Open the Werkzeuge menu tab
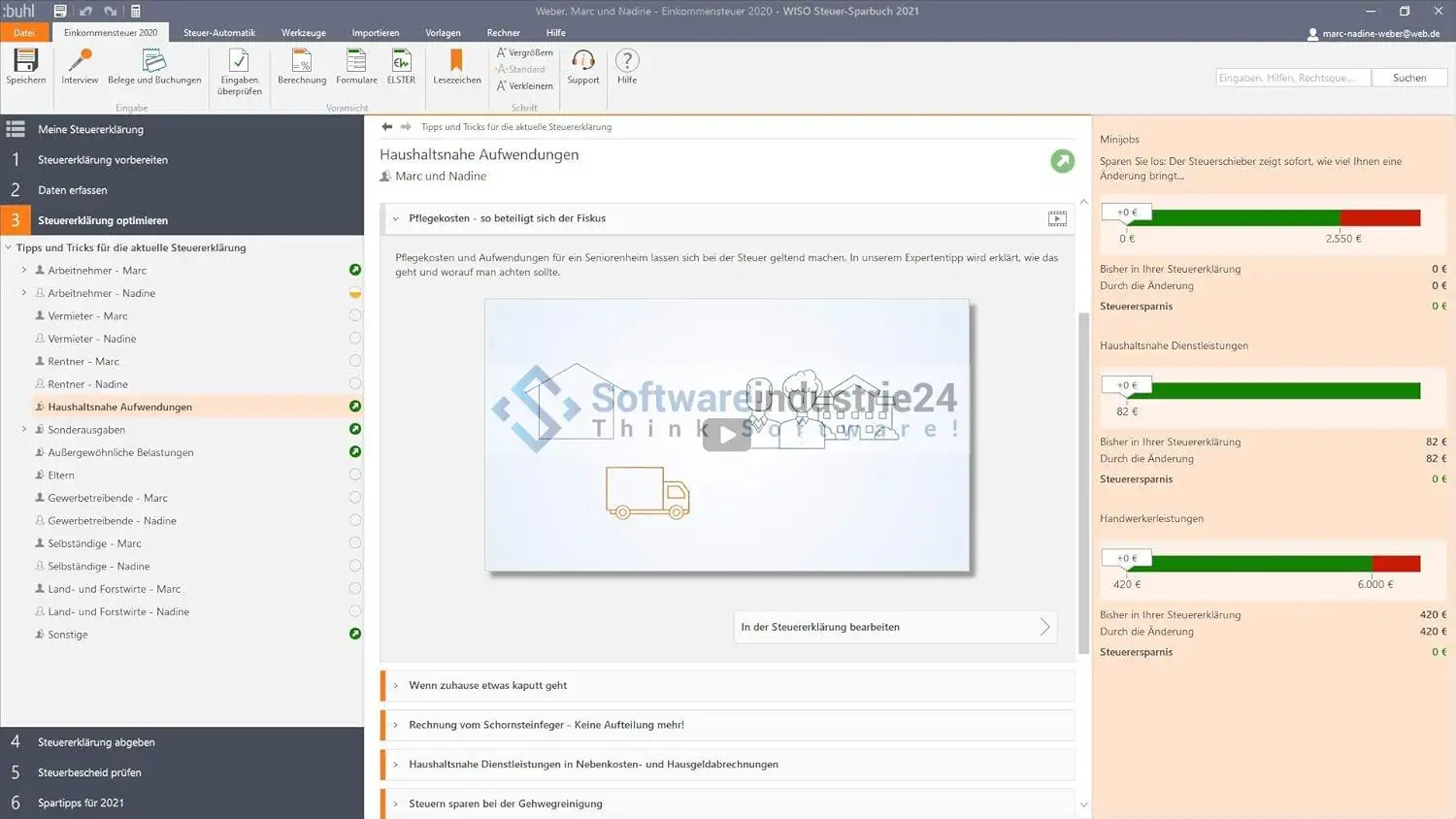This screenshot has width=1456, height=819. 304,33
